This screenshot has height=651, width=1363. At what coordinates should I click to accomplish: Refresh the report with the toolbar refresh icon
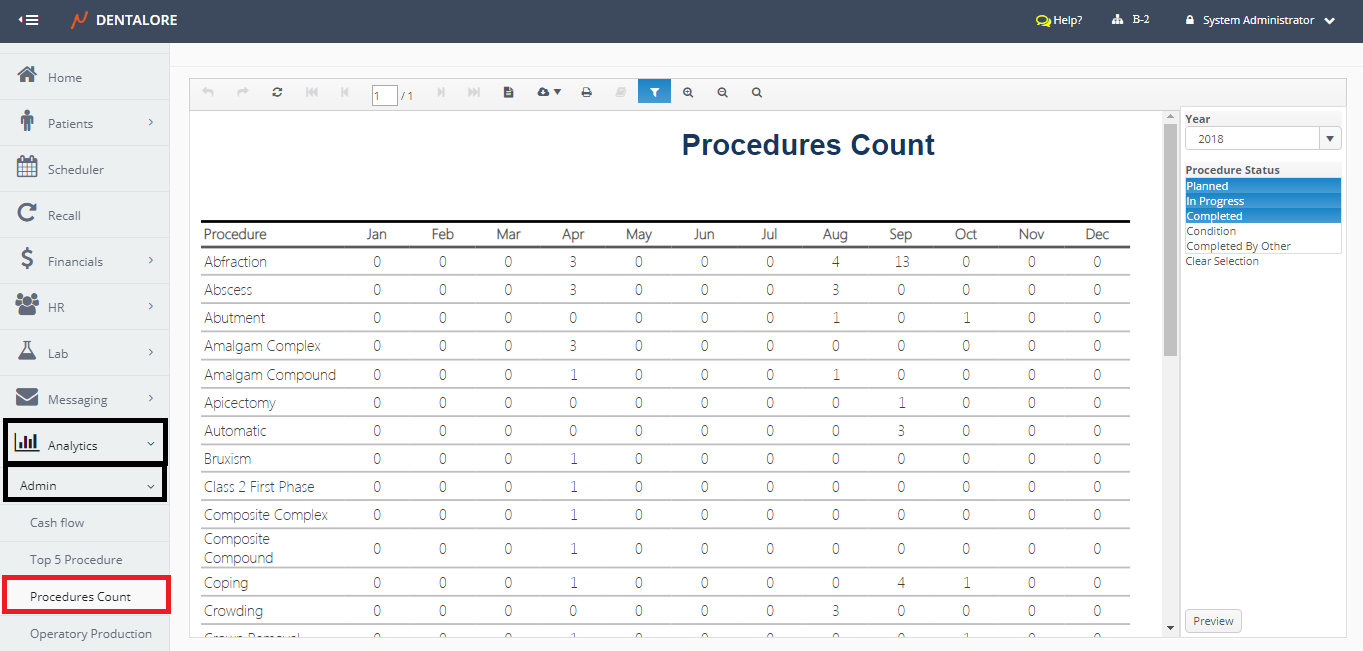(x=277, y=92)
